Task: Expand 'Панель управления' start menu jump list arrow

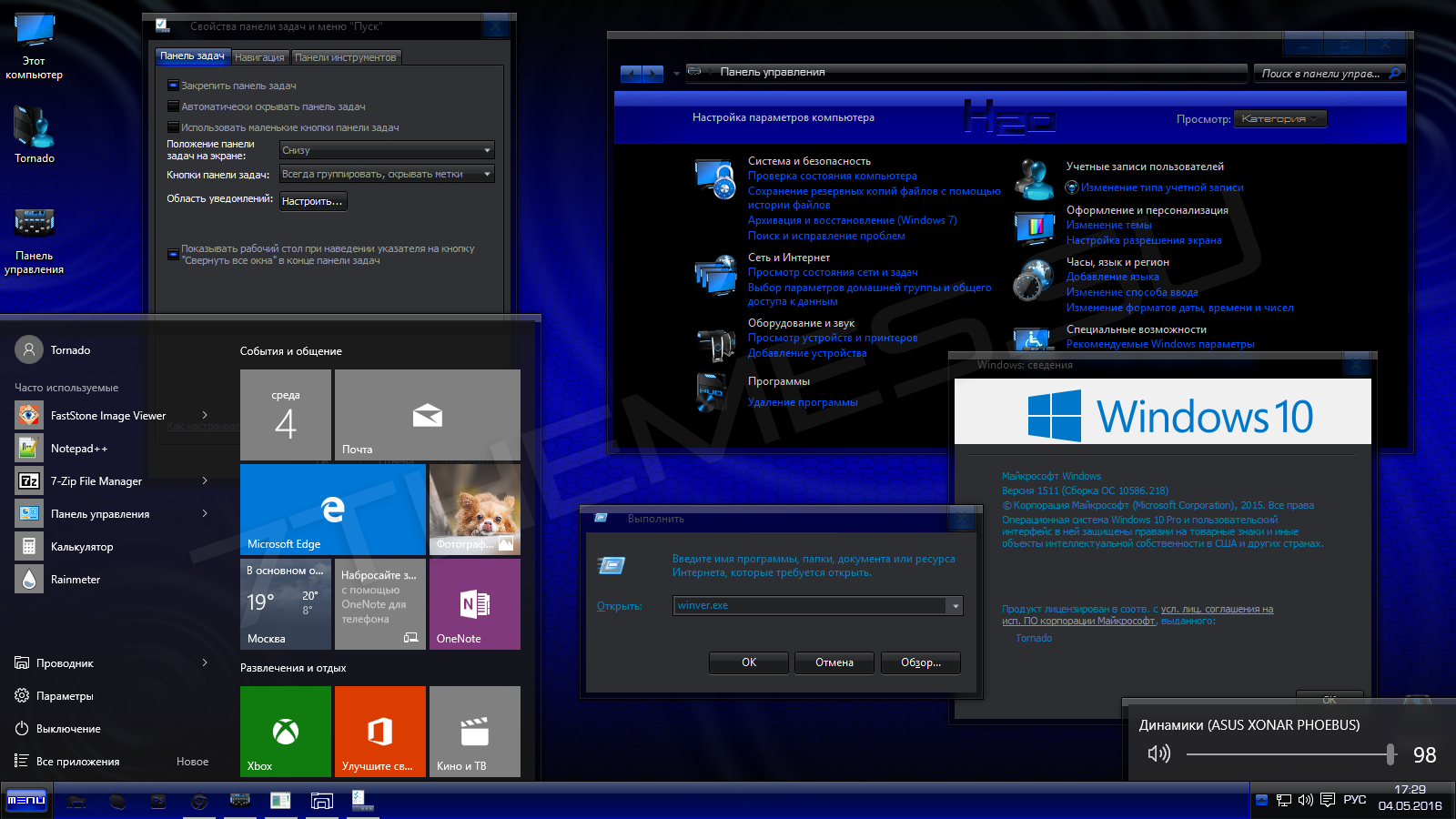Action: [x=205, y=513]
